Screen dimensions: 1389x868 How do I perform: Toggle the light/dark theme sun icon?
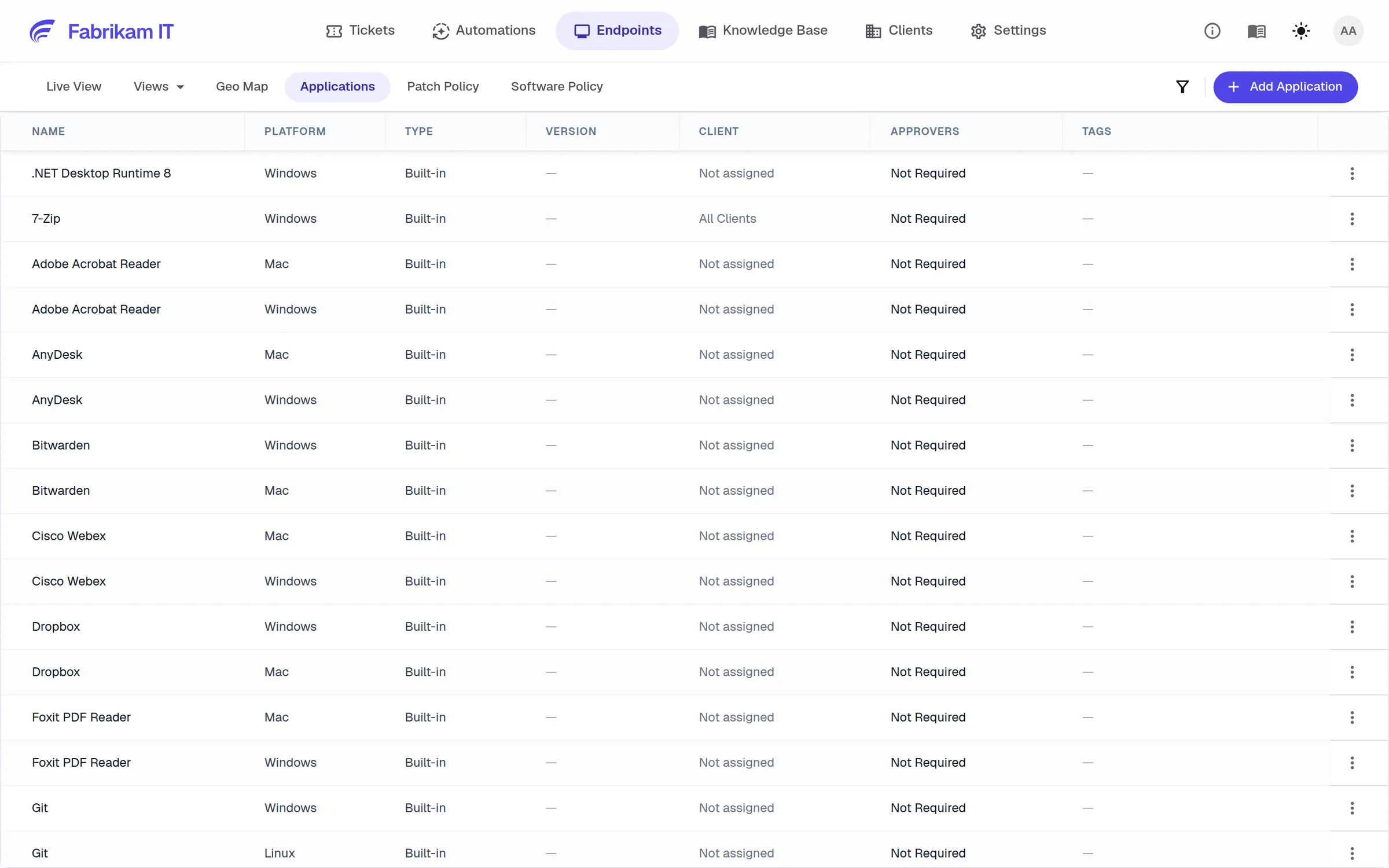click(1301, 31)
